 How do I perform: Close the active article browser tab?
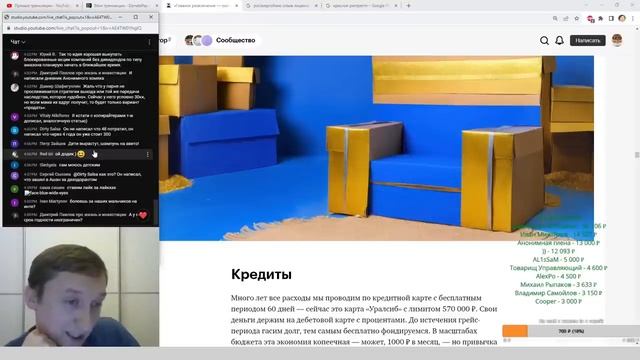pos(236,6)
